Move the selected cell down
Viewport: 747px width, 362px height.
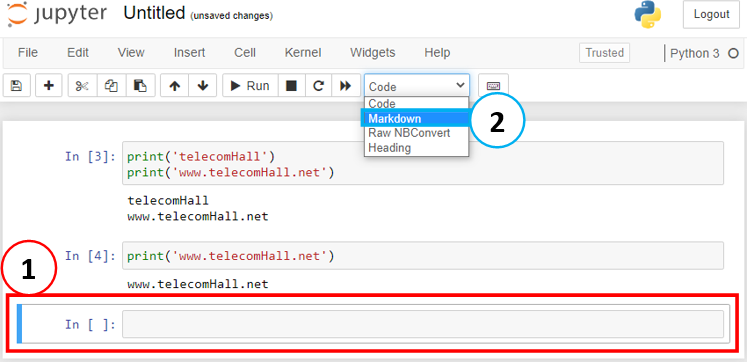click(x=203, y=86)
